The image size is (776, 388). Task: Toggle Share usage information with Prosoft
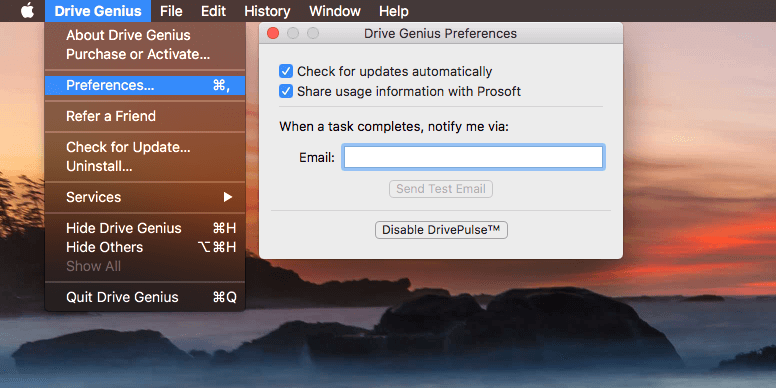point(286,92)
